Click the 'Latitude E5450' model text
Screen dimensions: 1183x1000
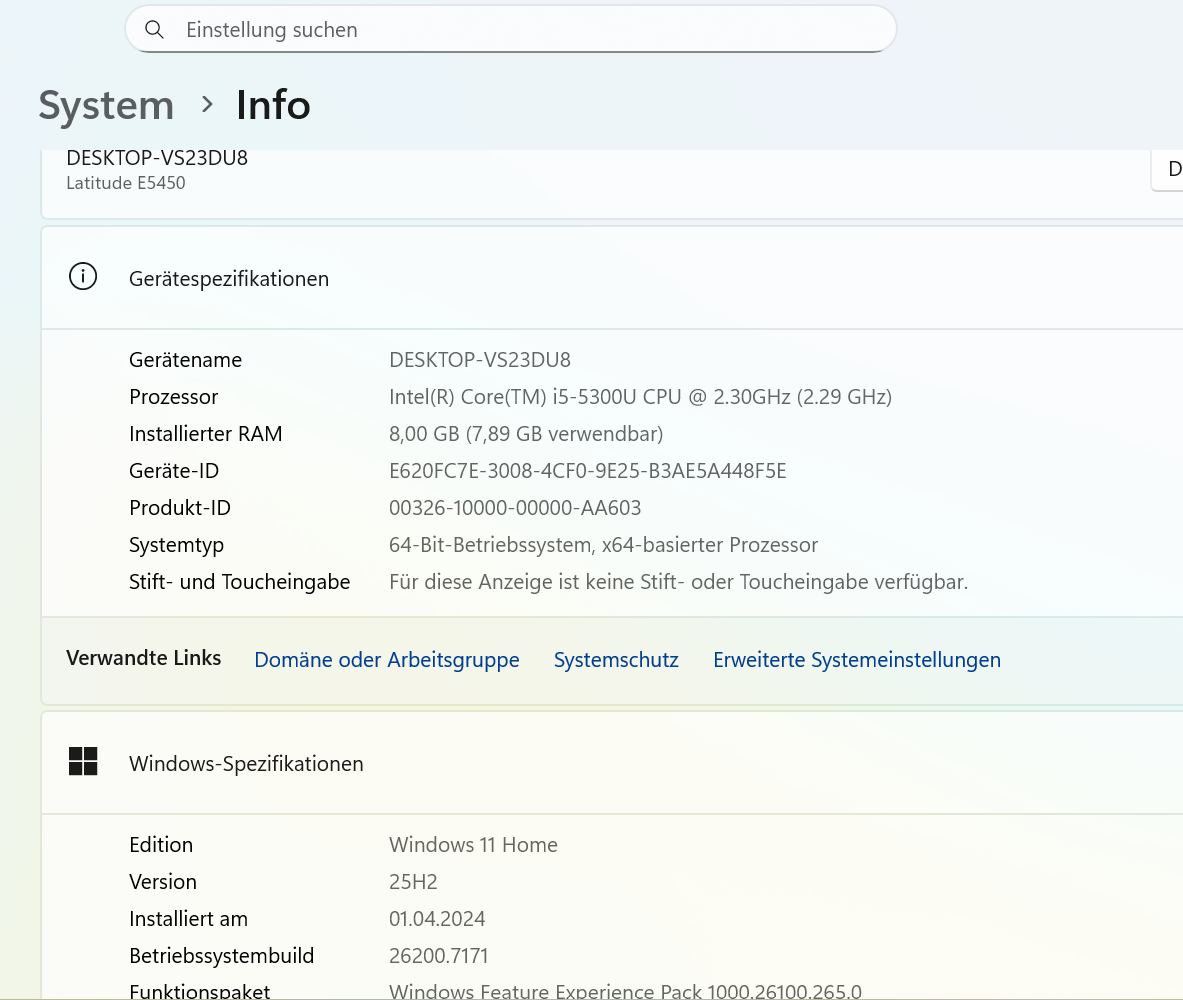126,183
